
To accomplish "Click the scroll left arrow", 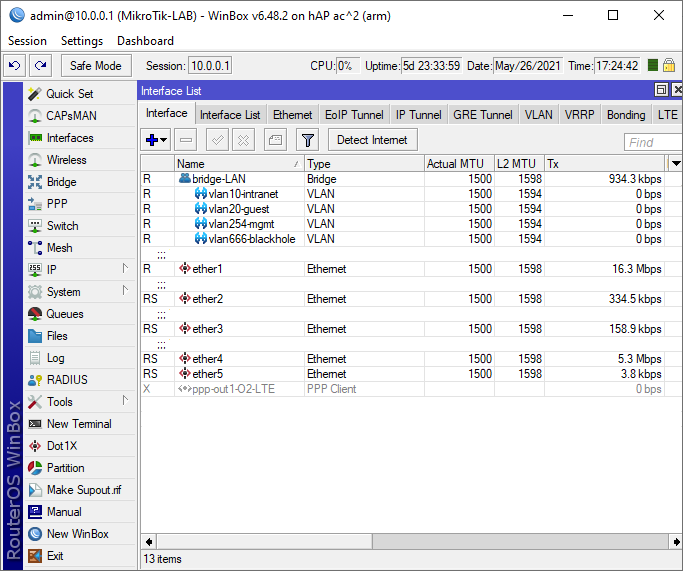I will [149, 542].
